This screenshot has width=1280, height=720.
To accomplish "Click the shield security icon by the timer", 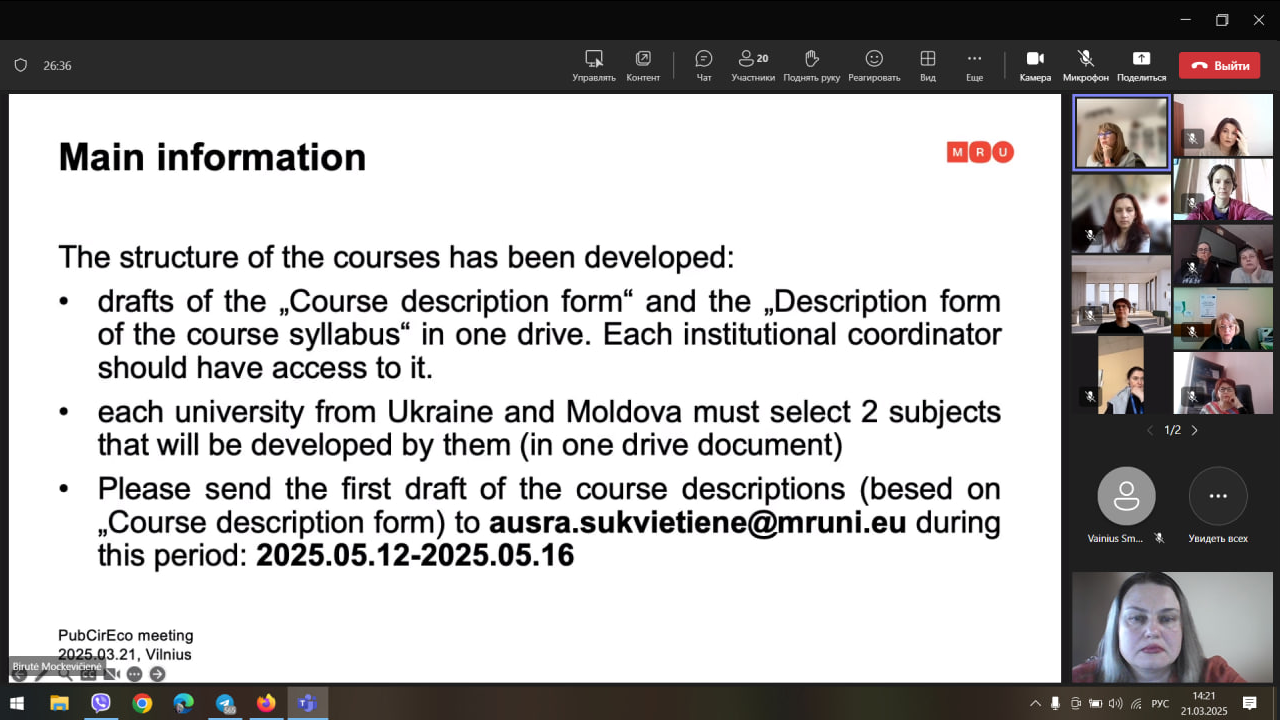I will [20, 66].
